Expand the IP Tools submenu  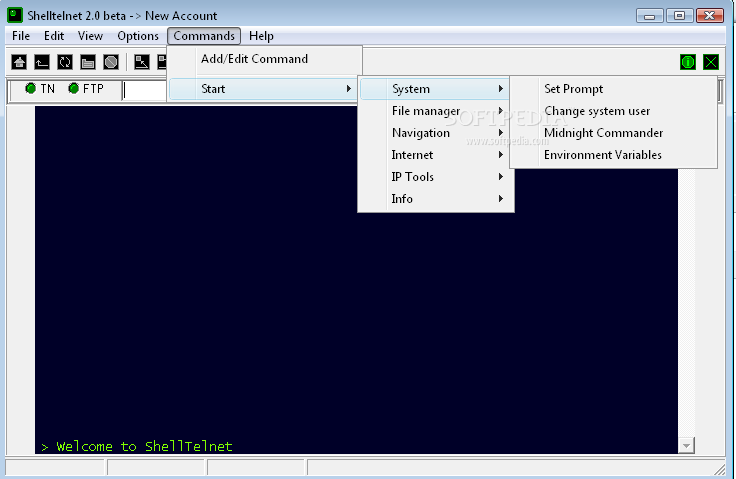pos(435,177)
